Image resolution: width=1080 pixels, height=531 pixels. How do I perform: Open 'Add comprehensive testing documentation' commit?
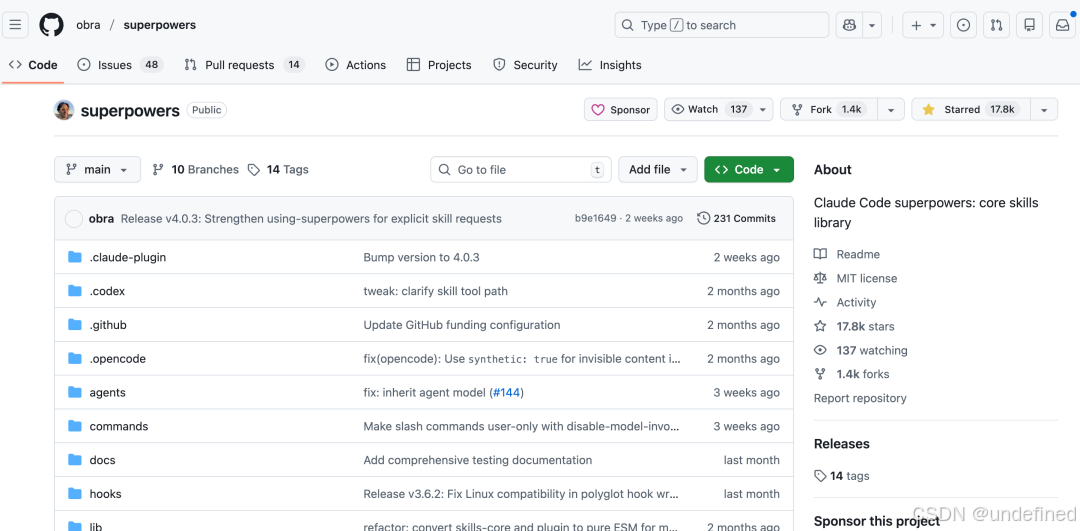[x=477, y=459]
